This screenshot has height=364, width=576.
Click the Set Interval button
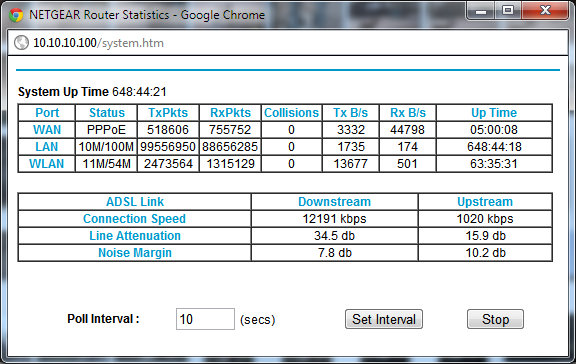point(384,319)
